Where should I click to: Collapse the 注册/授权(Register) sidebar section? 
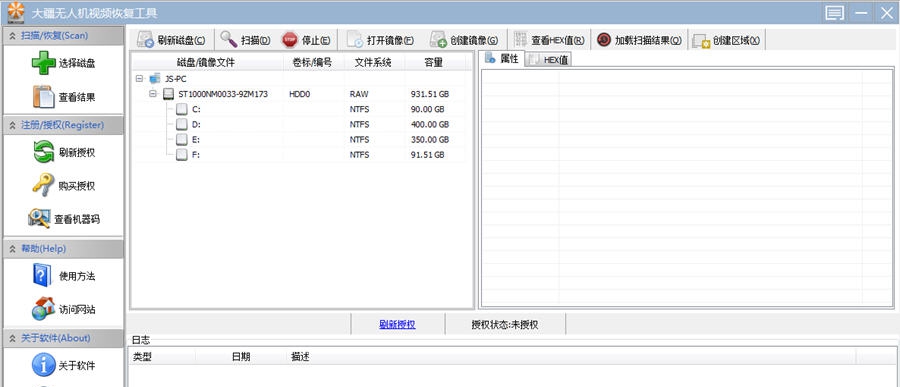pyautogui.click(x=13, y=125)
